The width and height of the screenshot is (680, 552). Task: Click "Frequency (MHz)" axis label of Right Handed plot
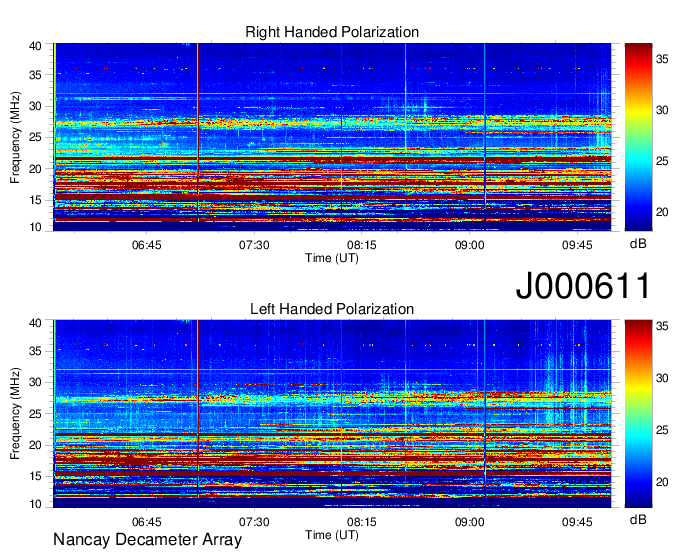click(15, 137)
